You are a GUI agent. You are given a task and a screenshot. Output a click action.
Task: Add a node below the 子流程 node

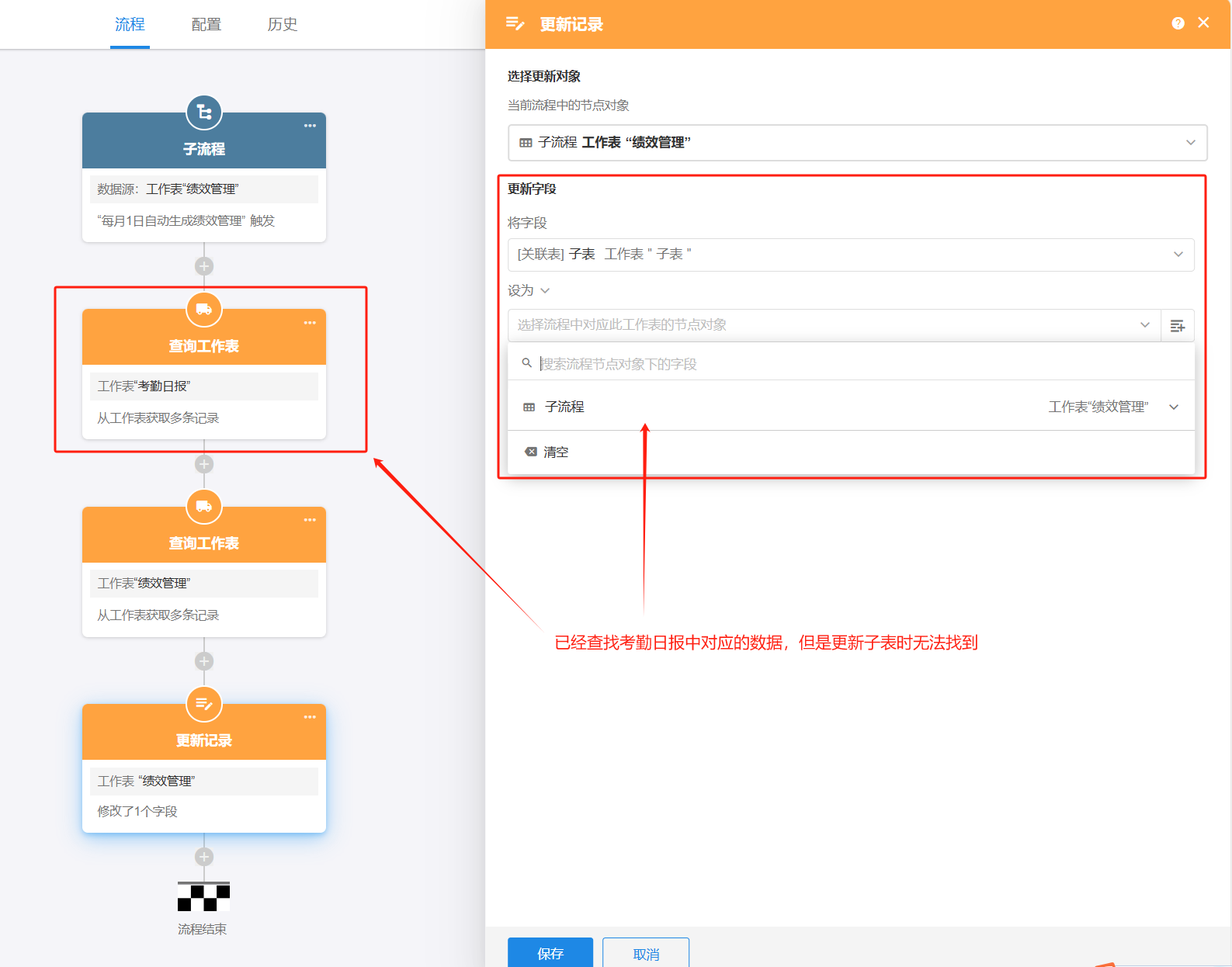[x=204, y=266]
